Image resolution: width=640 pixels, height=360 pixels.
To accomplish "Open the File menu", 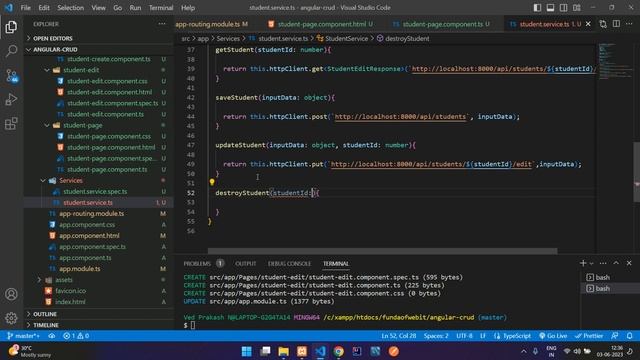I will click(25, 8).
